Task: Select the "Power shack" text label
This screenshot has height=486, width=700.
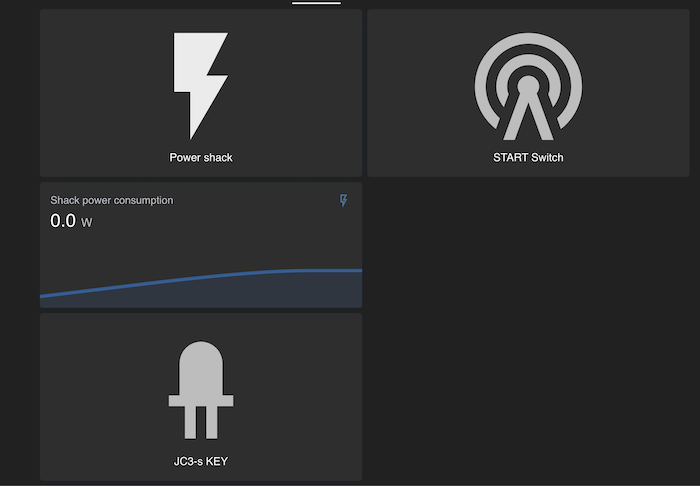Action: (x=201, y=158)
